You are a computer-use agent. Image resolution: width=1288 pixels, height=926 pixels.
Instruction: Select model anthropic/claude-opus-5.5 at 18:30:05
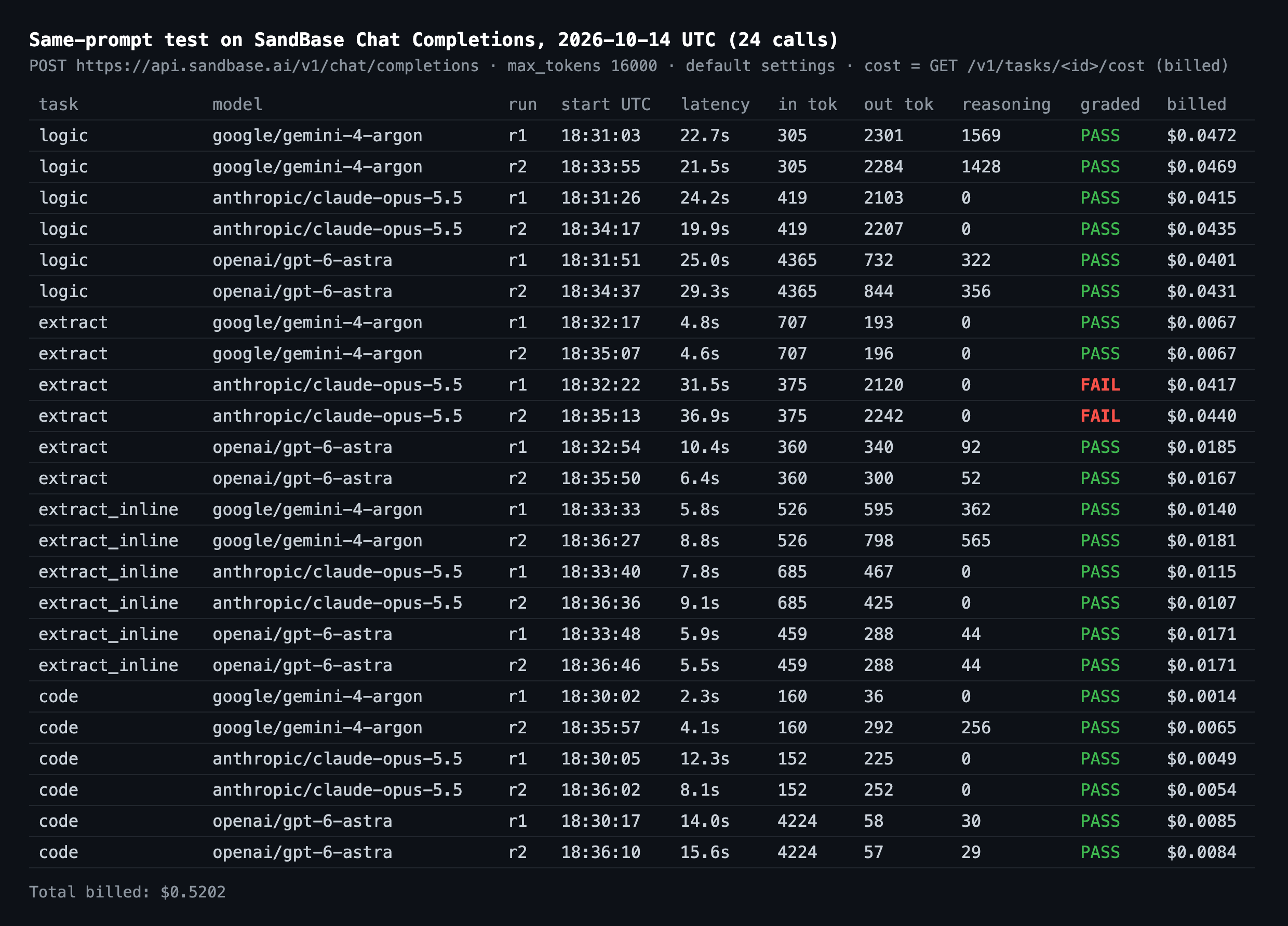pyautogui.click(x=338, y=759)
